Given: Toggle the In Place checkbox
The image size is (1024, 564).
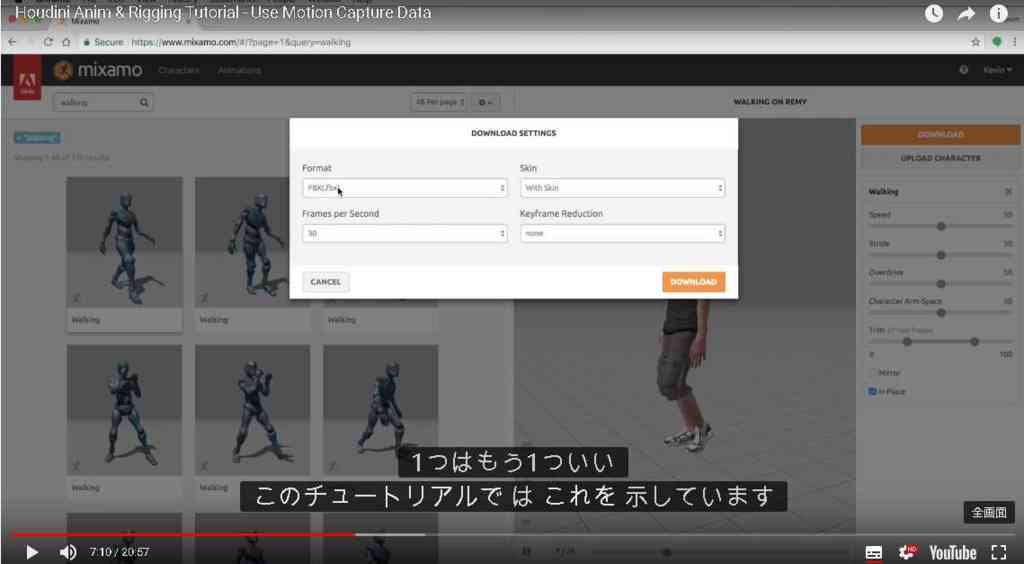Looking at the screenshot, I should coord(872,392).
